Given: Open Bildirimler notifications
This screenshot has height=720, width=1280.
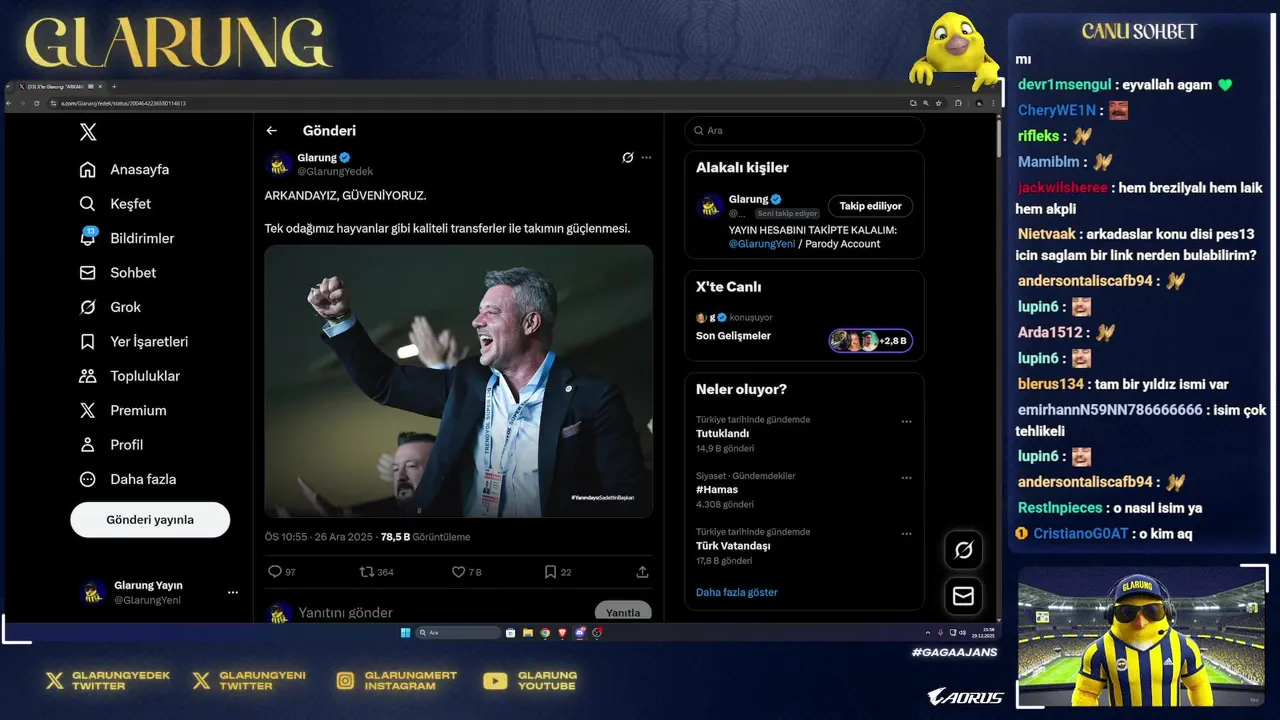Looking at the screenshot, I should tap(126, 238).
